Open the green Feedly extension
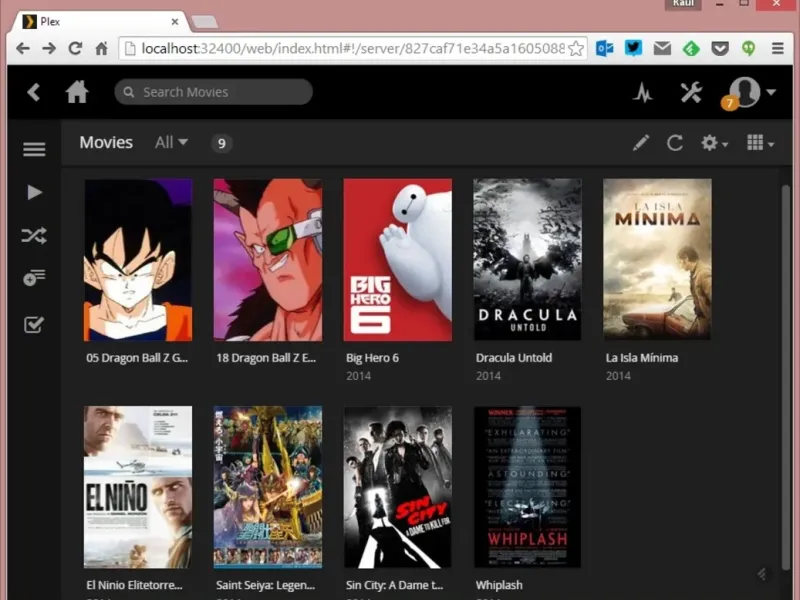This screenshot has height=600, width=800. point(691,48)
